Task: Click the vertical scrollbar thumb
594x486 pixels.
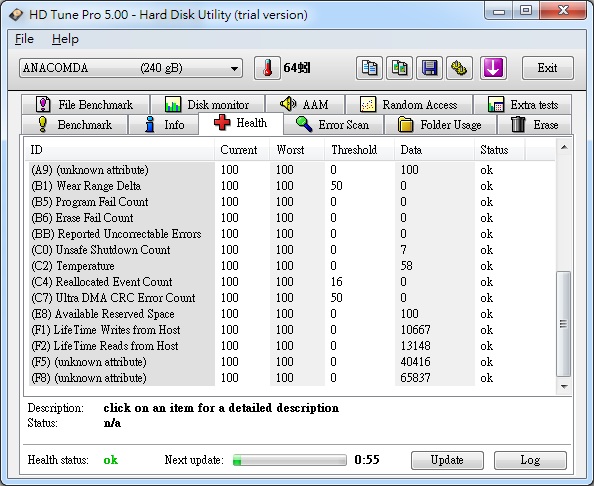Action: coord(564,324)
